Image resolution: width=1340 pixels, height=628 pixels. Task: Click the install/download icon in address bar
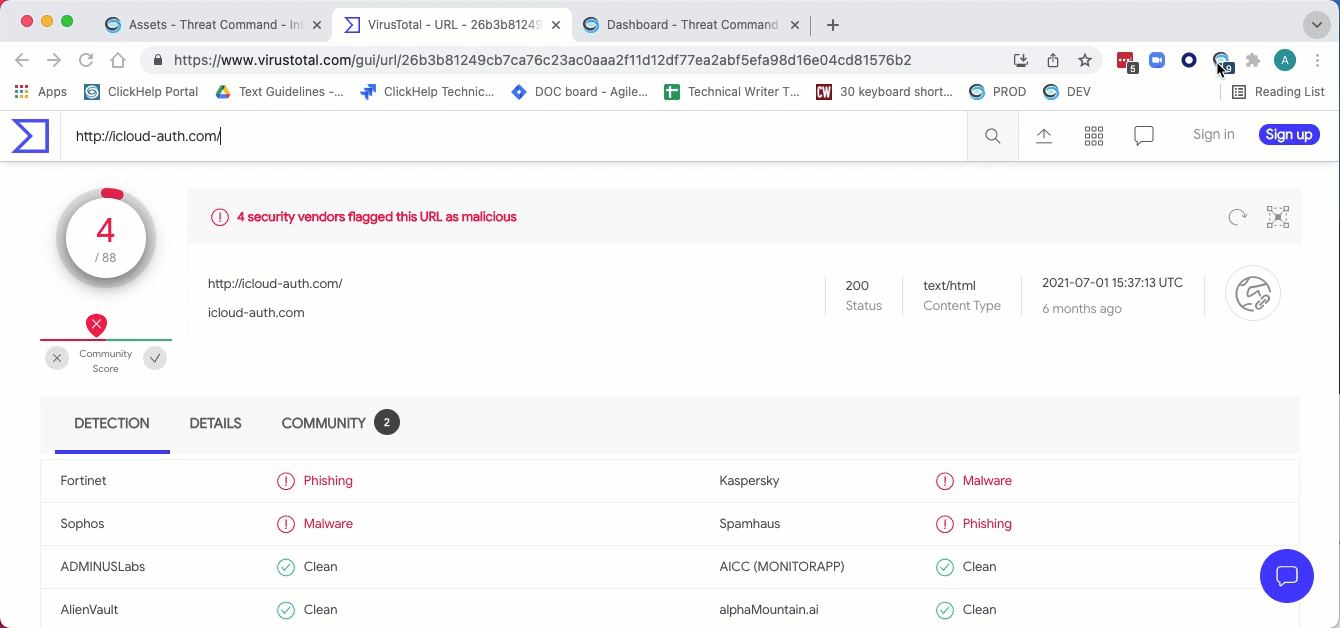coord(1021,60)
